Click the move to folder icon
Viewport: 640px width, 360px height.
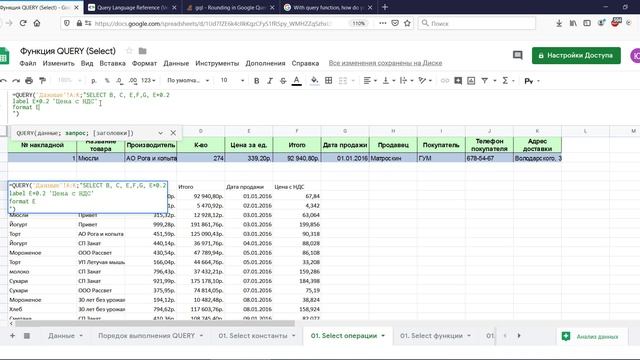point(142,51)
